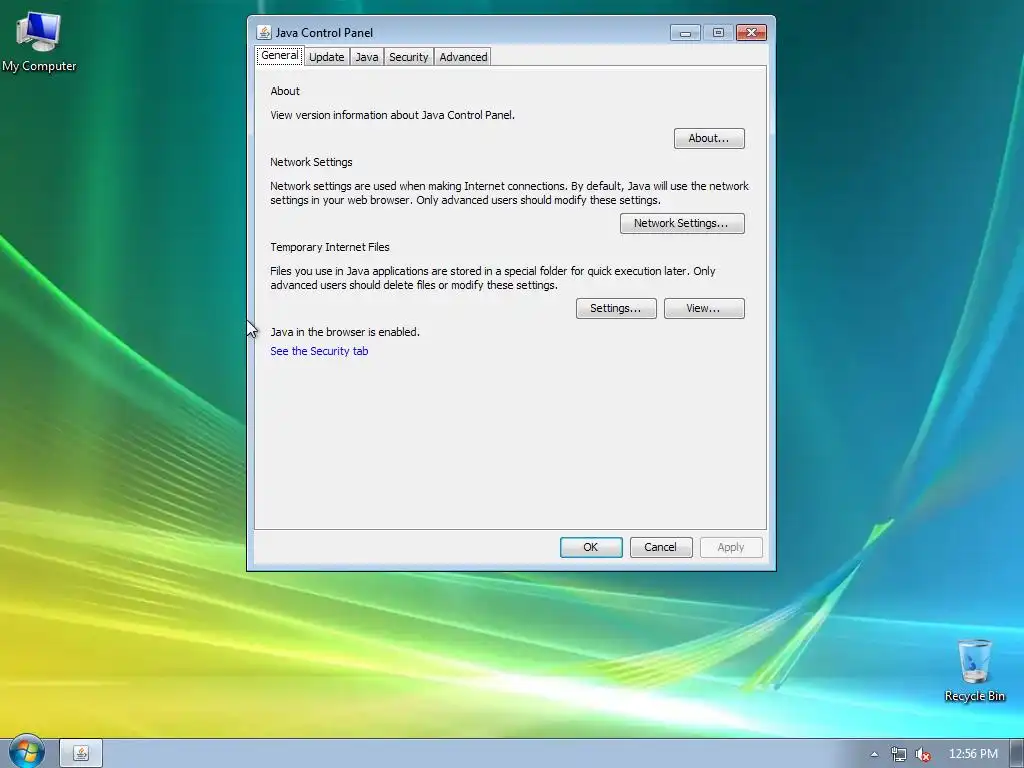1024x768 pixels.
Task: Minimize the Java Control Panel window
Action: coord(685,33)
